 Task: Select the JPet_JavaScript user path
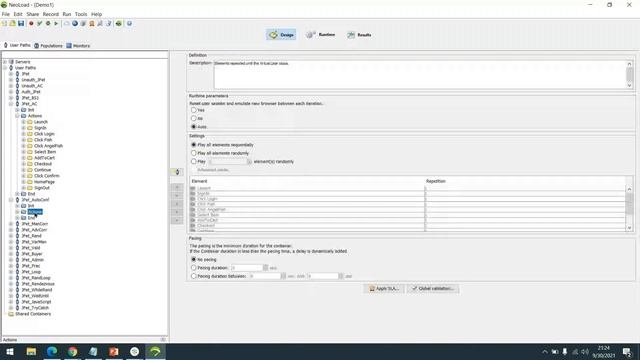pyautogui.click(x=36, y=302)
